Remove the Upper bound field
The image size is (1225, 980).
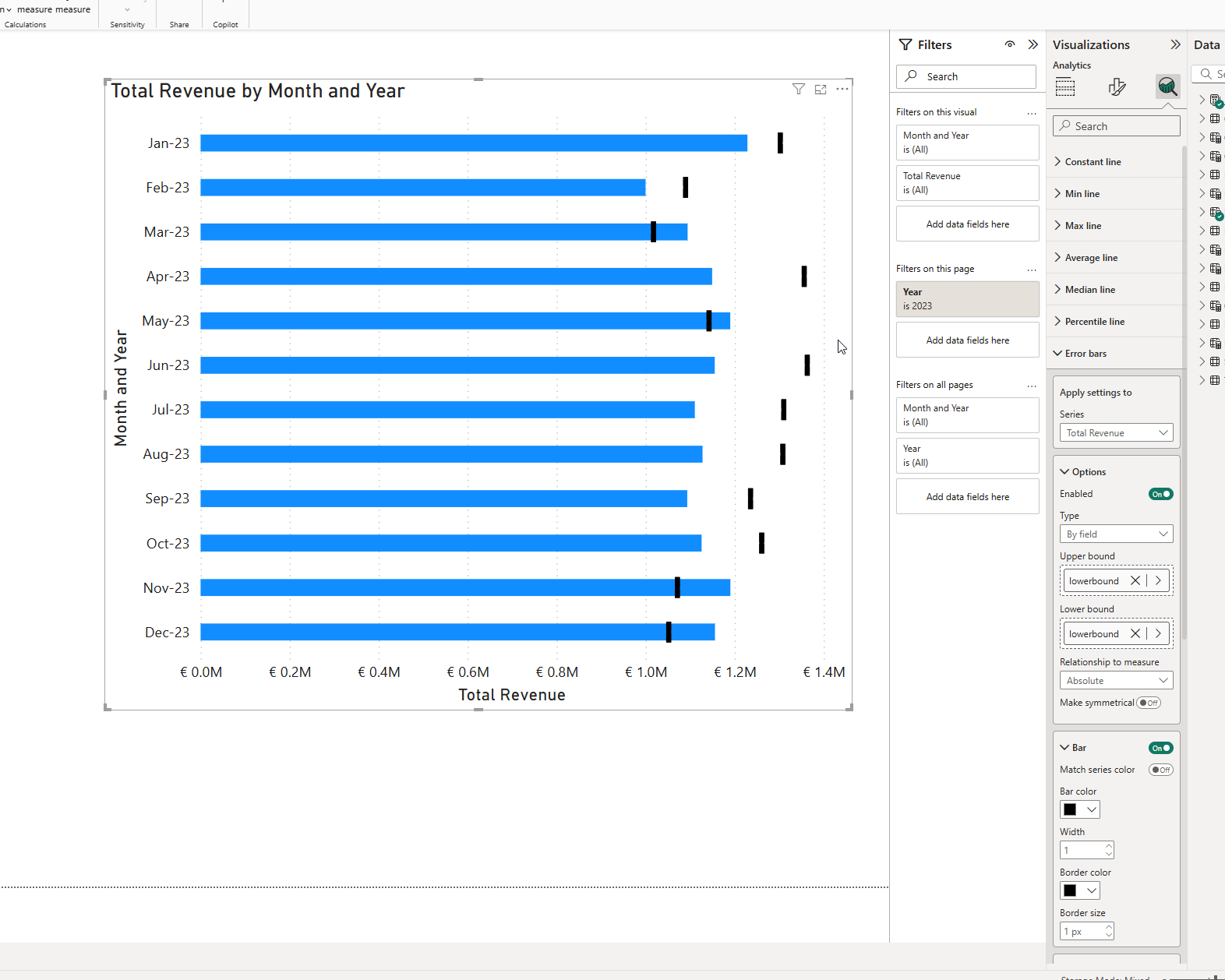coord(1135,580)
